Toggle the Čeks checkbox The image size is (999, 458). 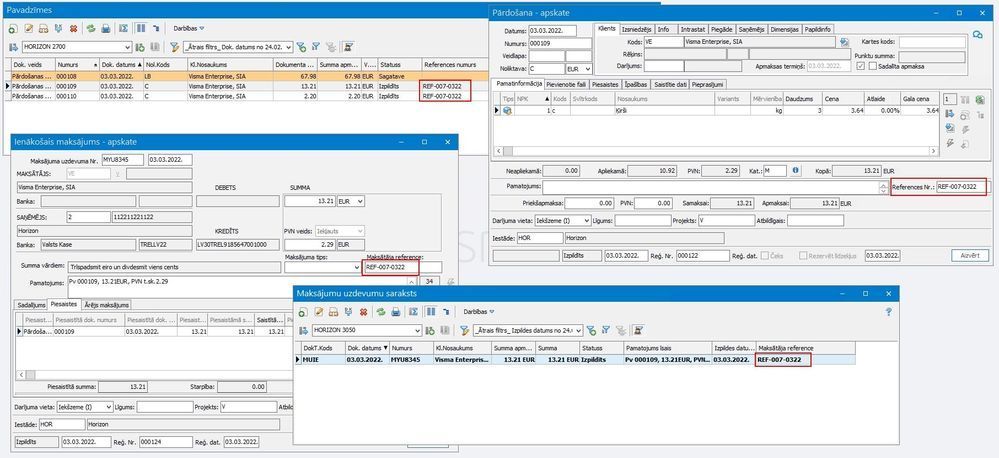click(765, 255)
